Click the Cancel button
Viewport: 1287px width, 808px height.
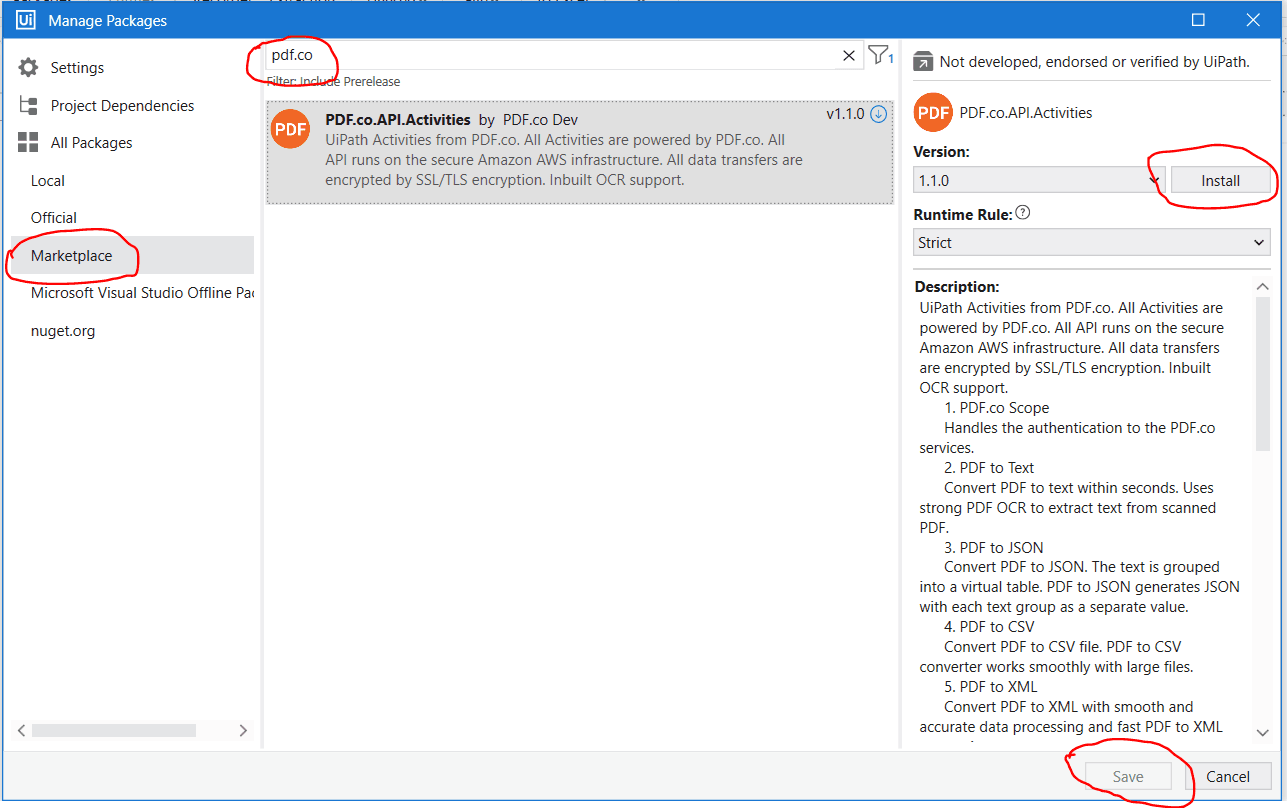click(x=1227, y=777)
